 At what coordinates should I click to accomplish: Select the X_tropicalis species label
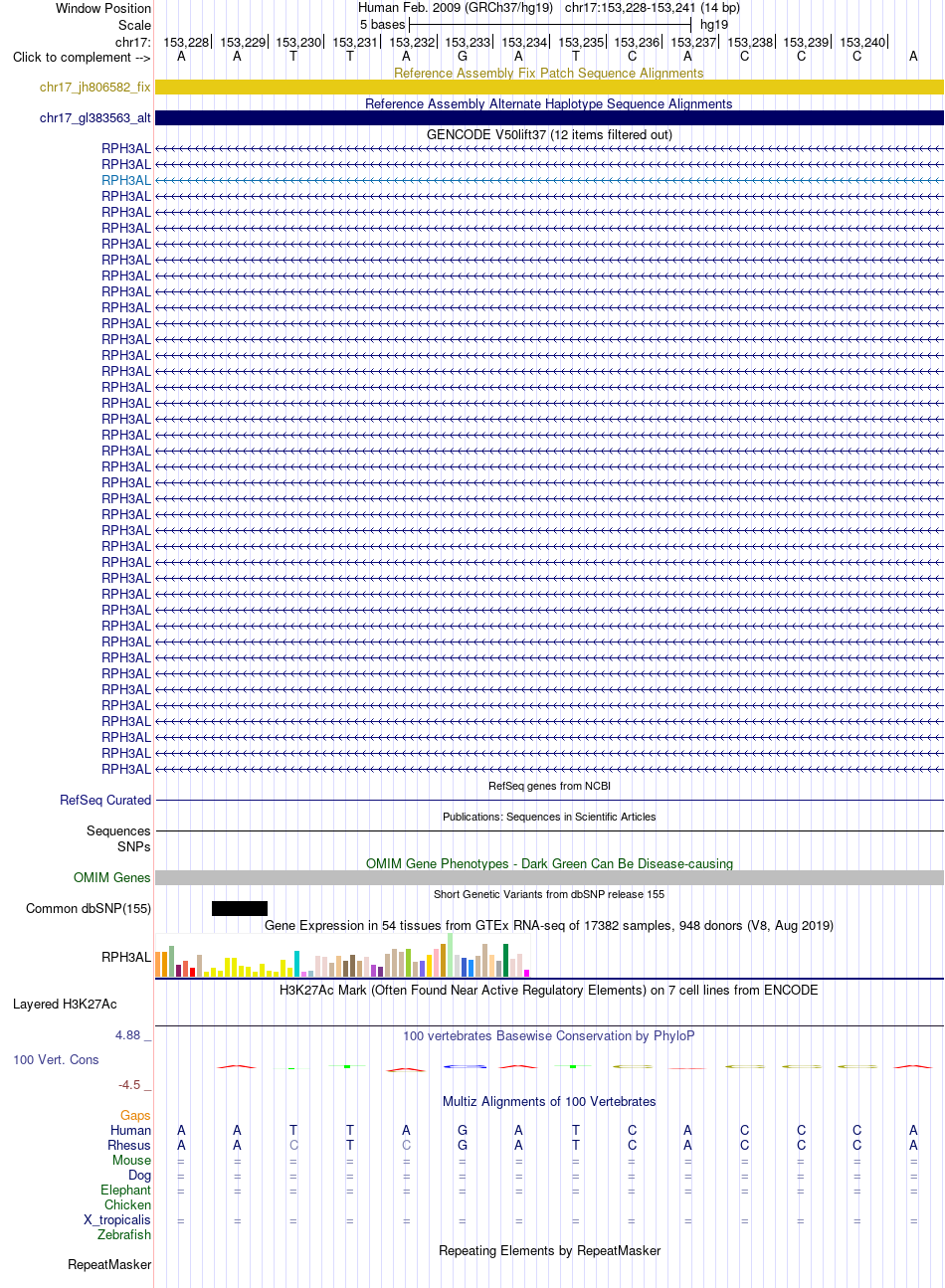117,1219
